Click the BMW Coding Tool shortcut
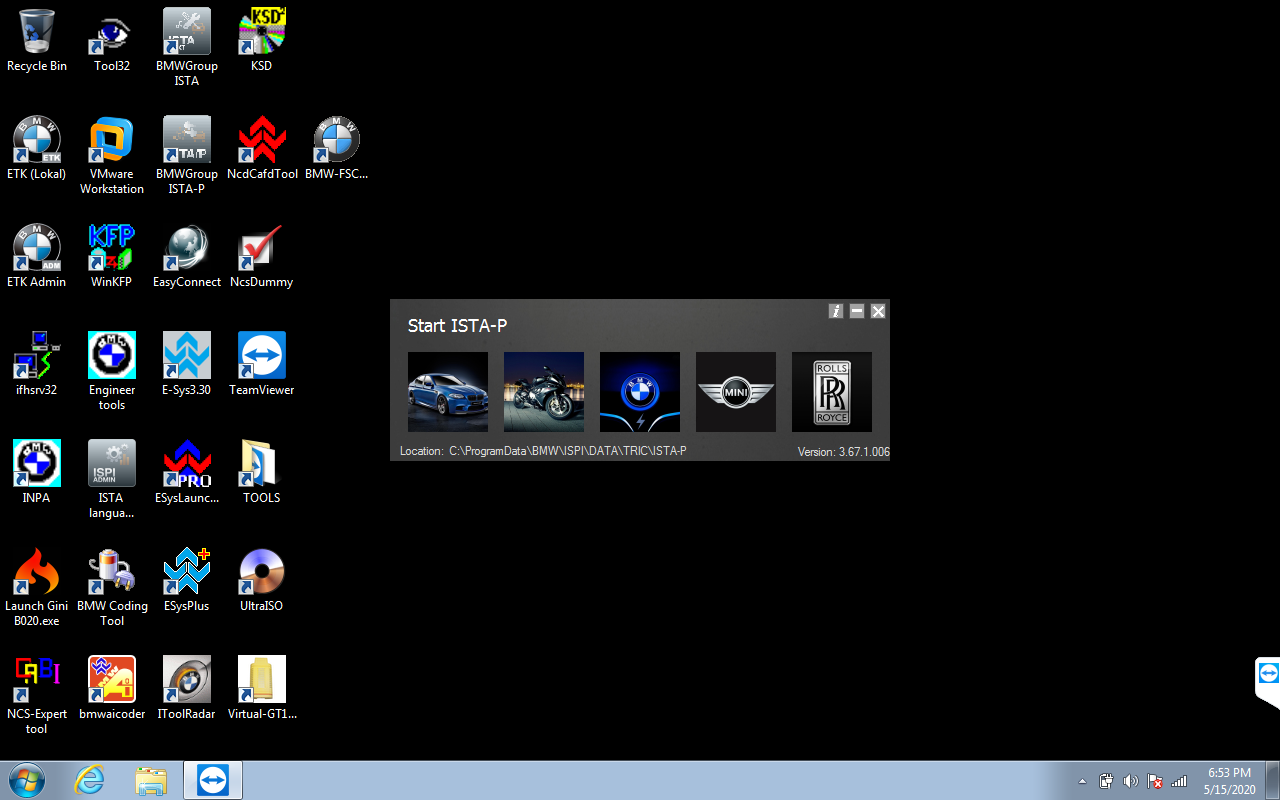The width and height of the screenshot is (1280, 800). [112, 587]
